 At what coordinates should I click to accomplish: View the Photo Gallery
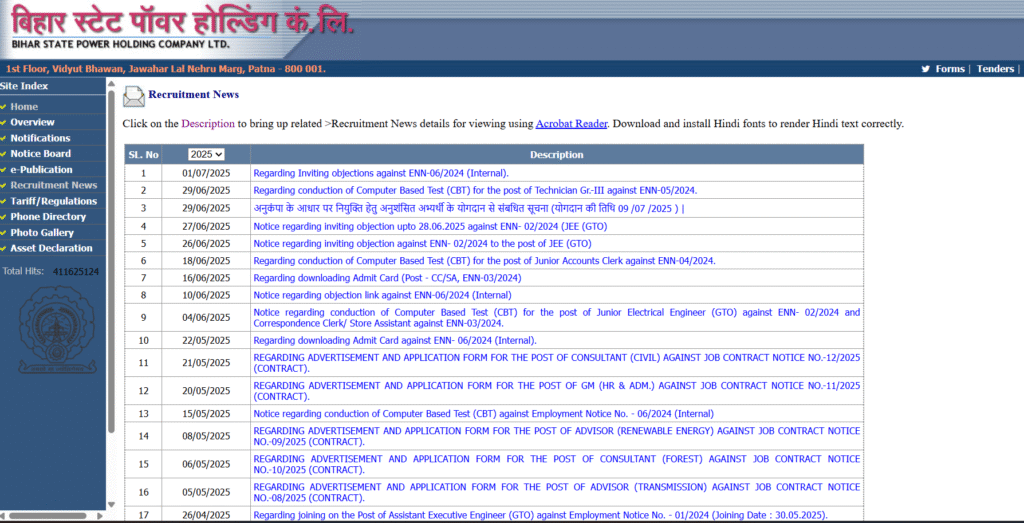(42, 232)
